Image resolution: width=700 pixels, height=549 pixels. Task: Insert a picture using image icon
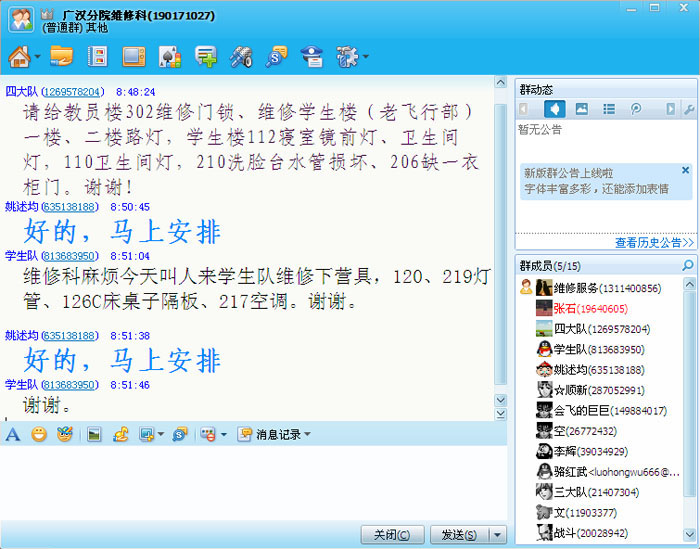(x=94, y=434)
